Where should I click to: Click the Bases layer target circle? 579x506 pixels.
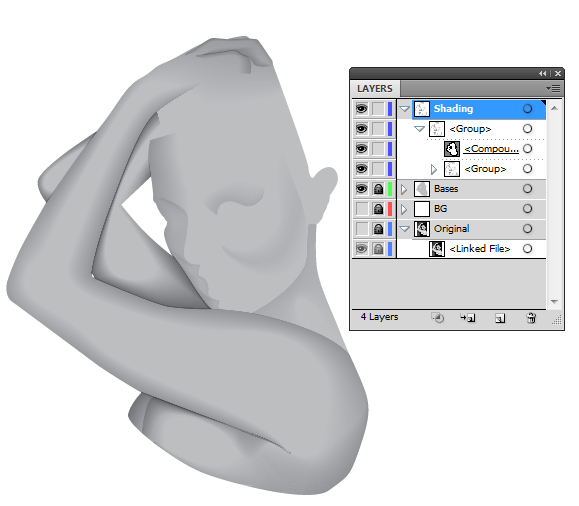(528, 189)
